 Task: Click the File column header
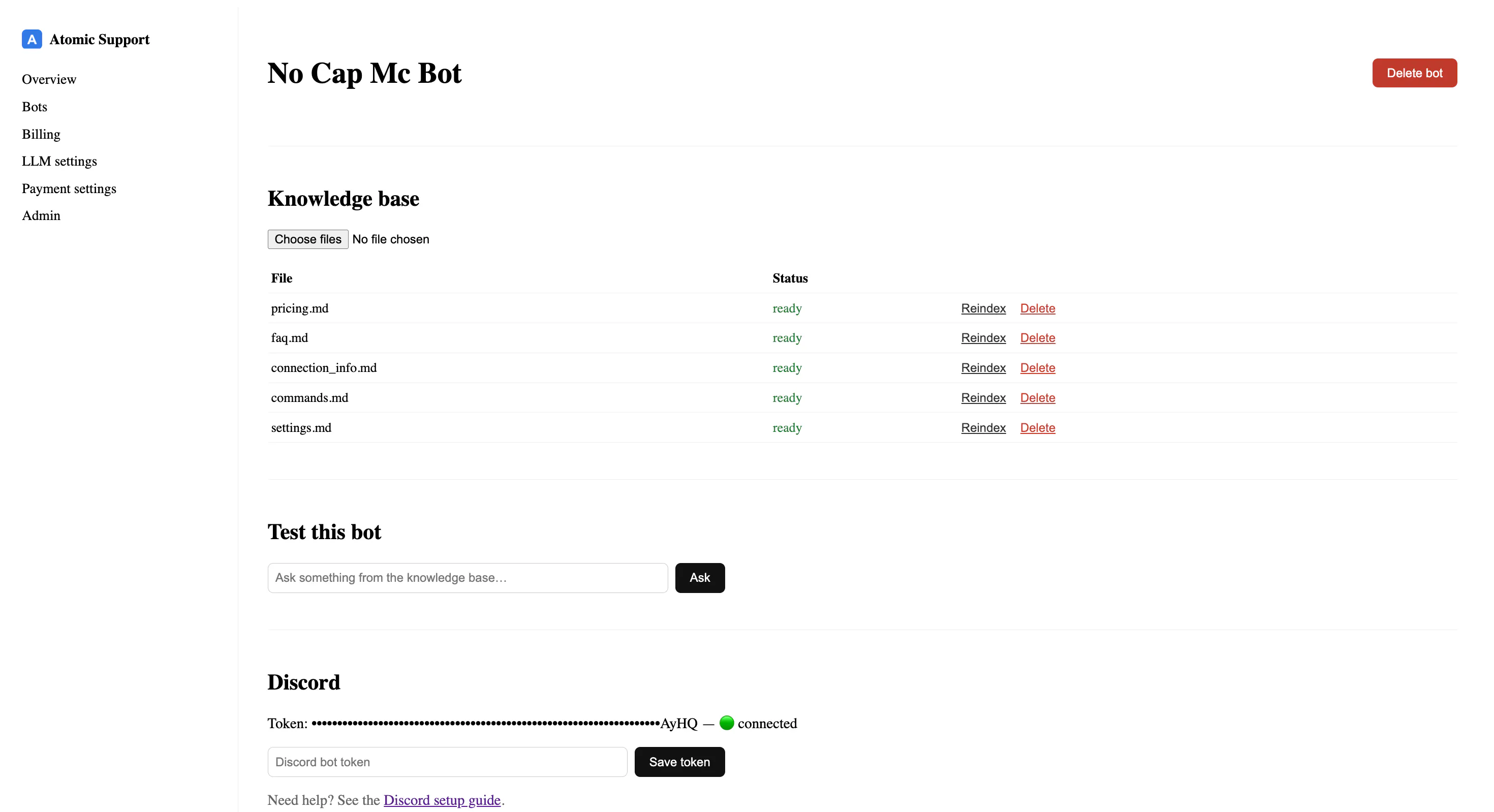[x=282, y=278]
